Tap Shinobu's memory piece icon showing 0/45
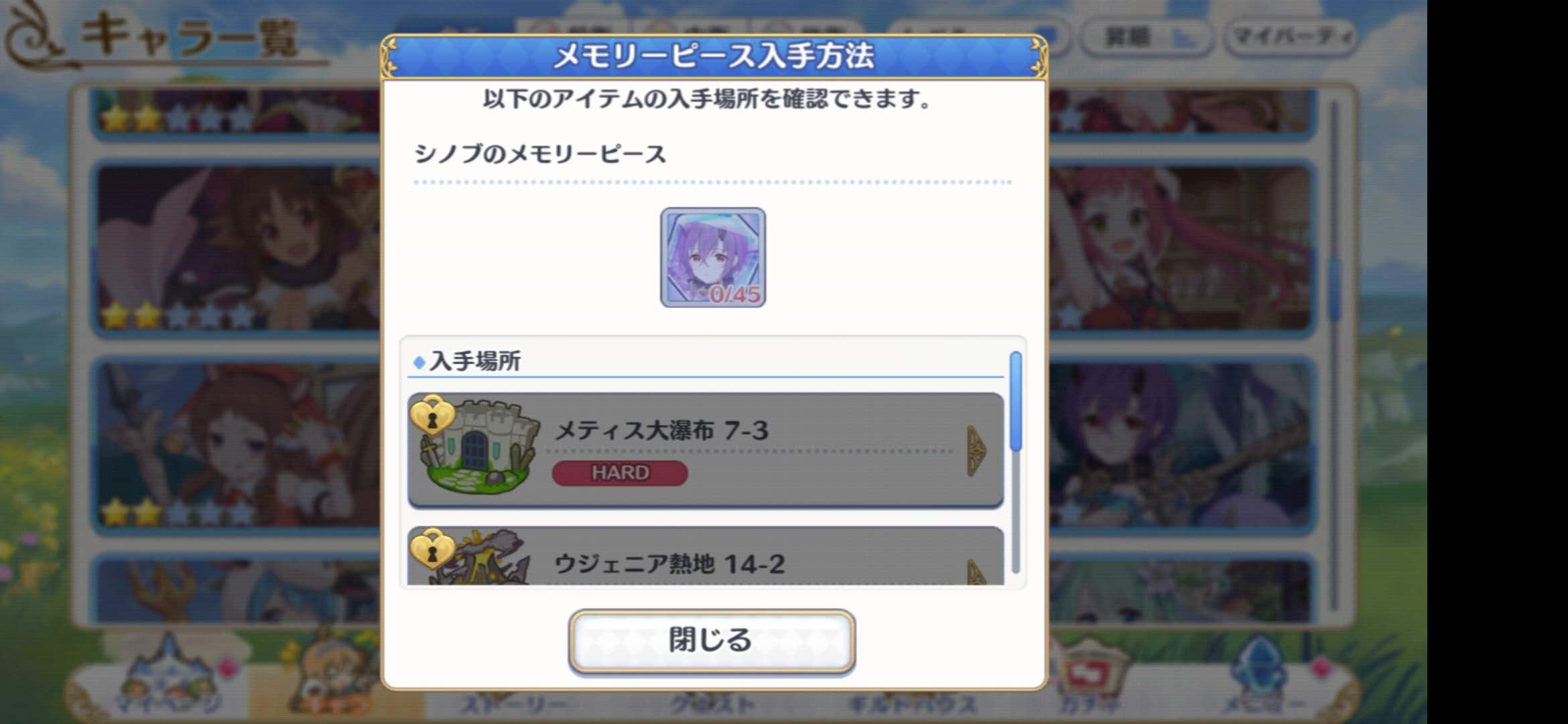The image size is (1568, 724). 713,257
